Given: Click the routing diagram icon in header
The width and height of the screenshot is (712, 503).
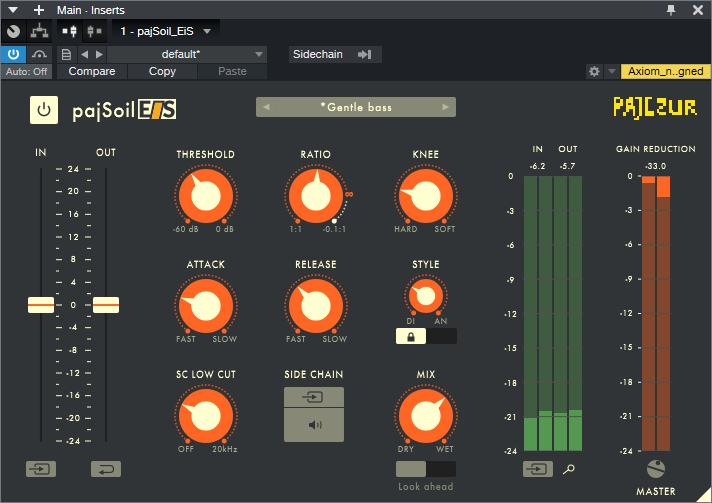Looking at the screenshot, I should coord(40,31).
